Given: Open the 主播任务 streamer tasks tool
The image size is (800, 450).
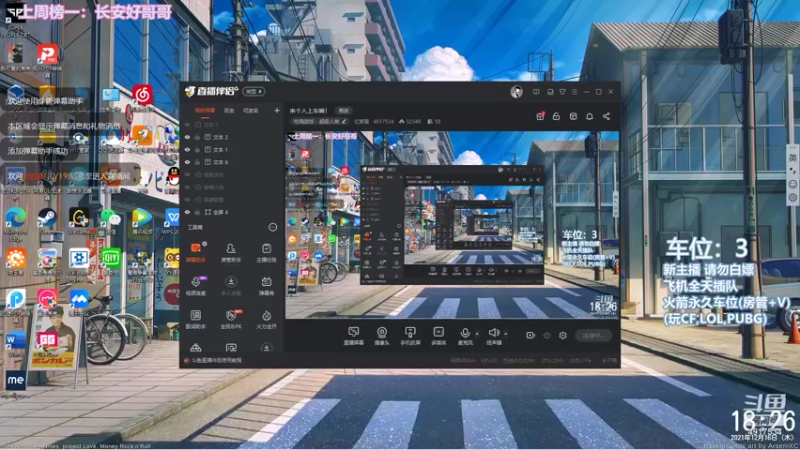Looking at the screenshot, I should click(266, 253).
